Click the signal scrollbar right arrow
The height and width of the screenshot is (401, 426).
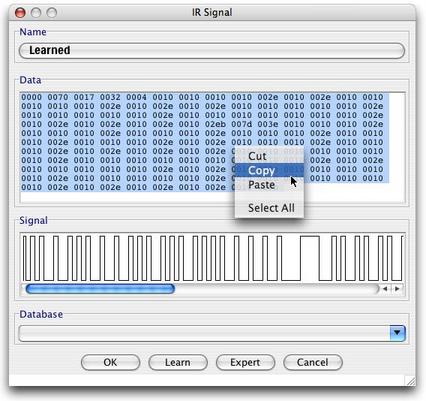coord(397,289)
